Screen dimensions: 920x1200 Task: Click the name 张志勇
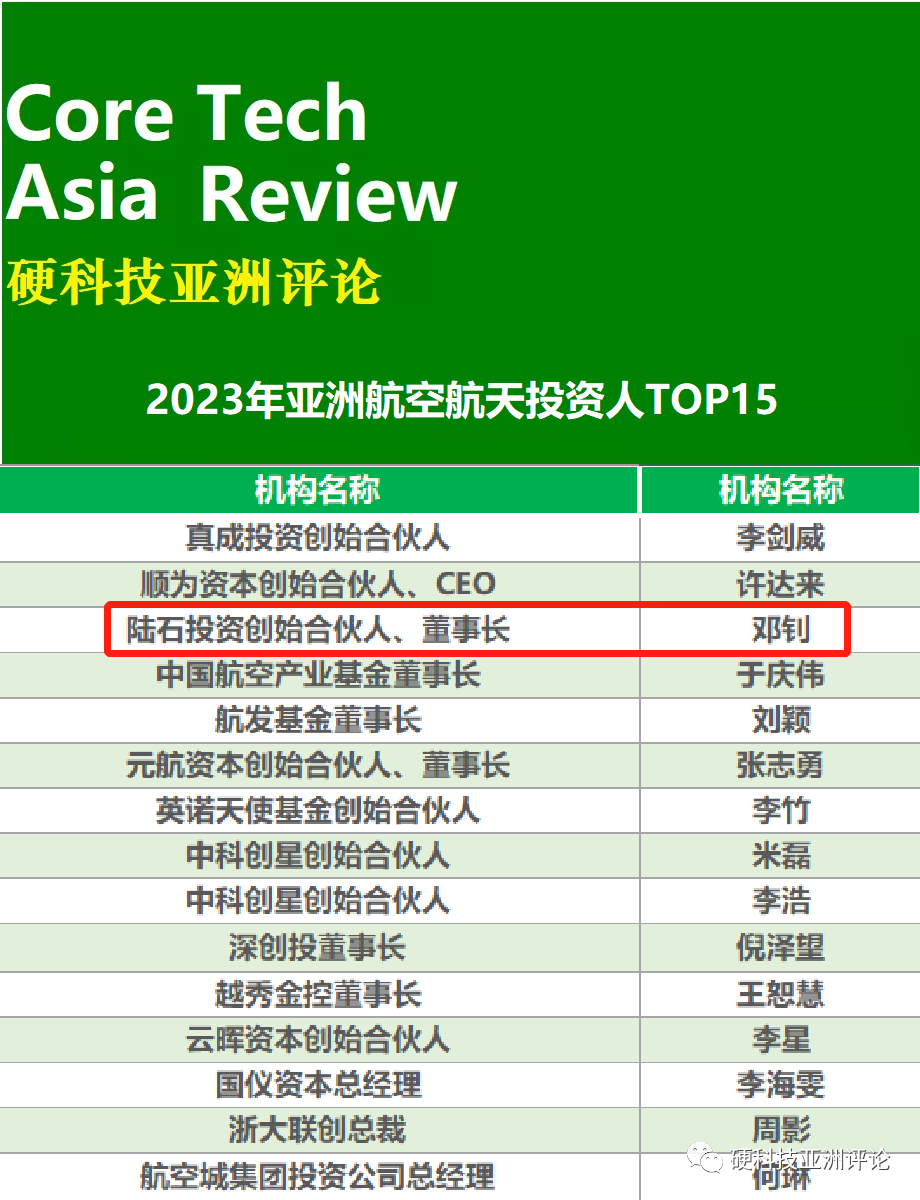pyautogui.click(x=781, y=765)
